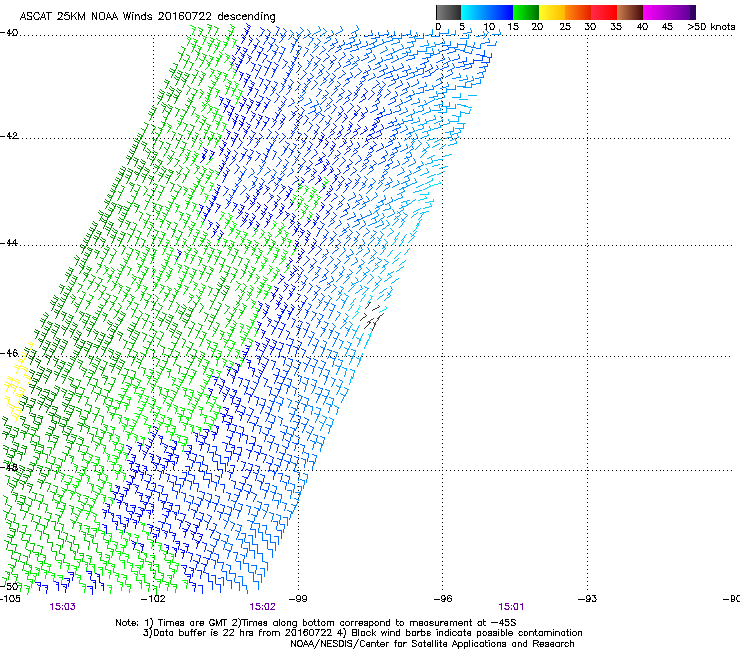The image size is (740, 650).
Task: Click the dark purple >50 knots swatch
Action: pos(693,12)
